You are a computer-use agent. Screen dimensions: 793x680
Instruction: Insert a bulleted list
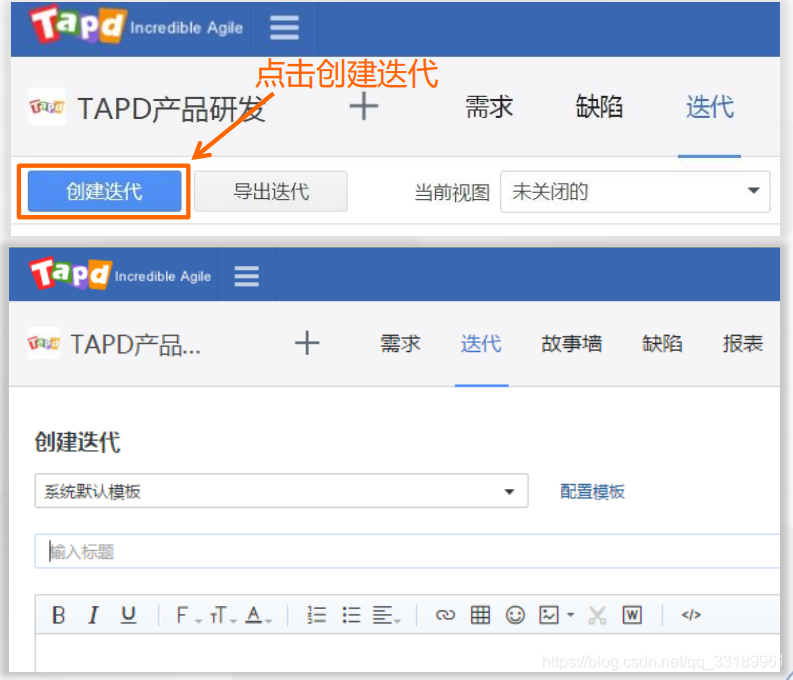(351, 615)
